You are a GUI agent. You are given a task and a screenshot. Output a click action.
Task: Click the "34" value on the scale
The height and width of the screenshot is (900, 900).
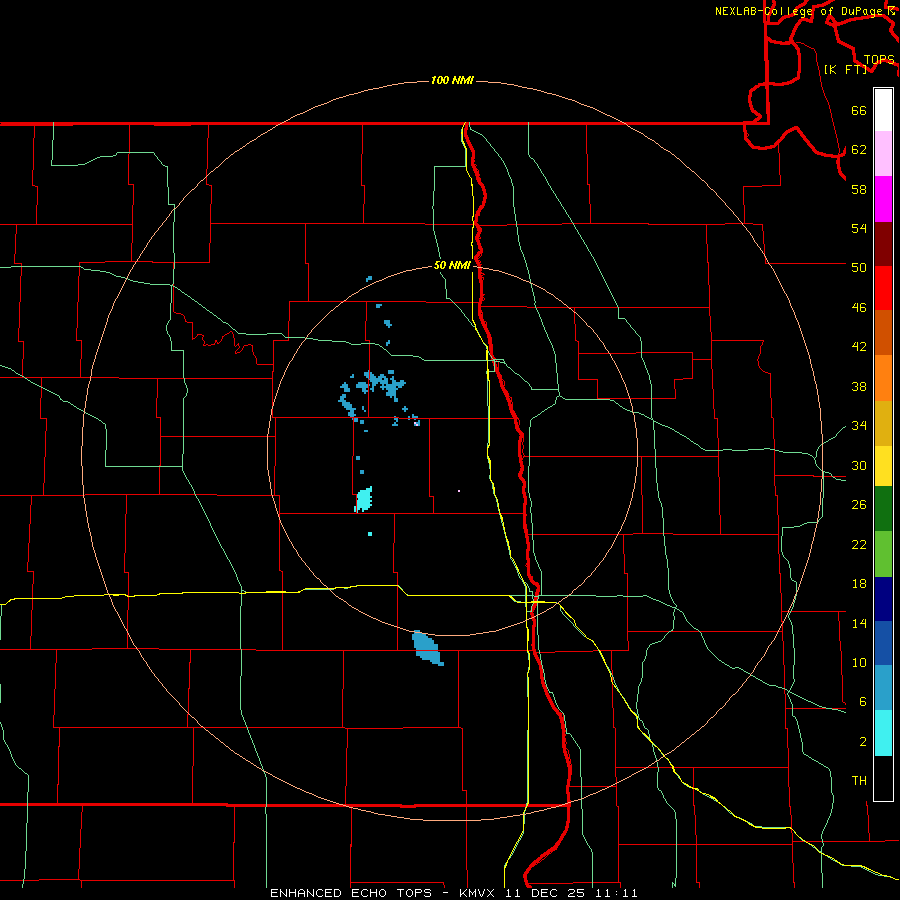pyautogui.click(x=859, y=425)
